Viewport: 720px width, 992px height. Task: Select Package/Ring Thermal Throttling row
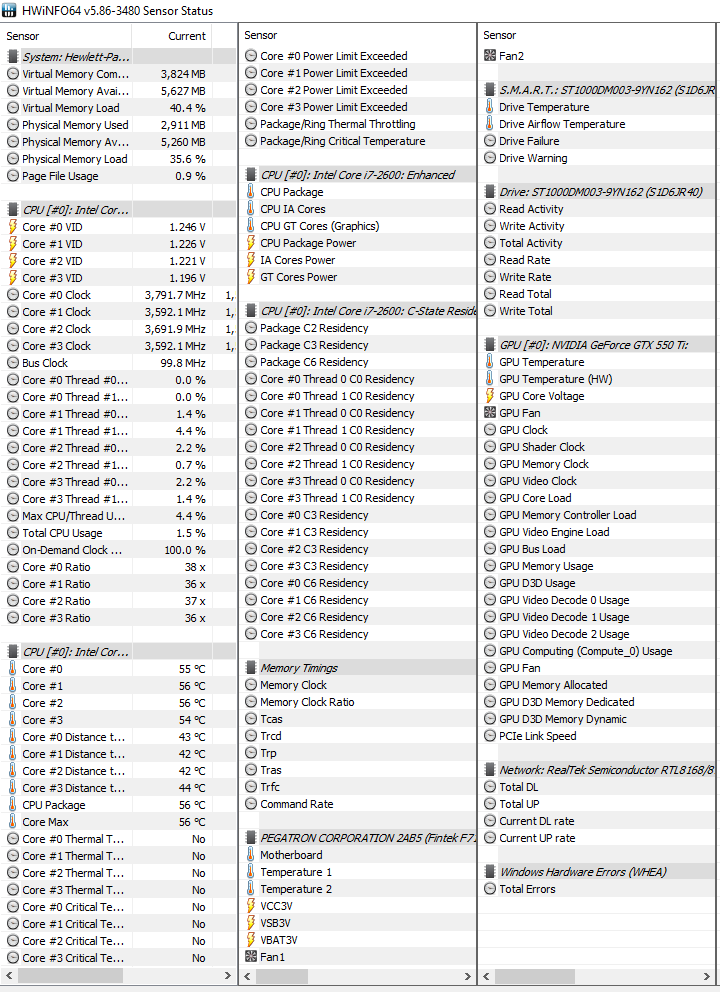(x=358, y=124)
